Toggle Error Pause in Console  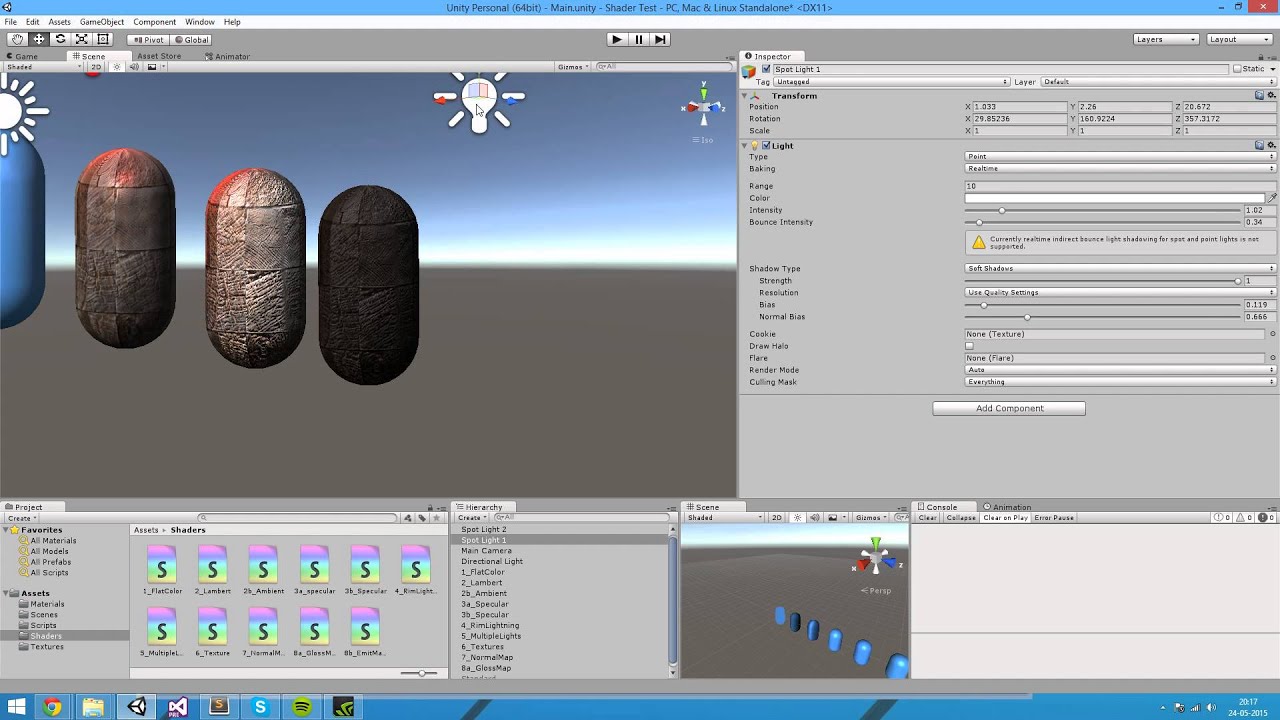coord(1054,518)
